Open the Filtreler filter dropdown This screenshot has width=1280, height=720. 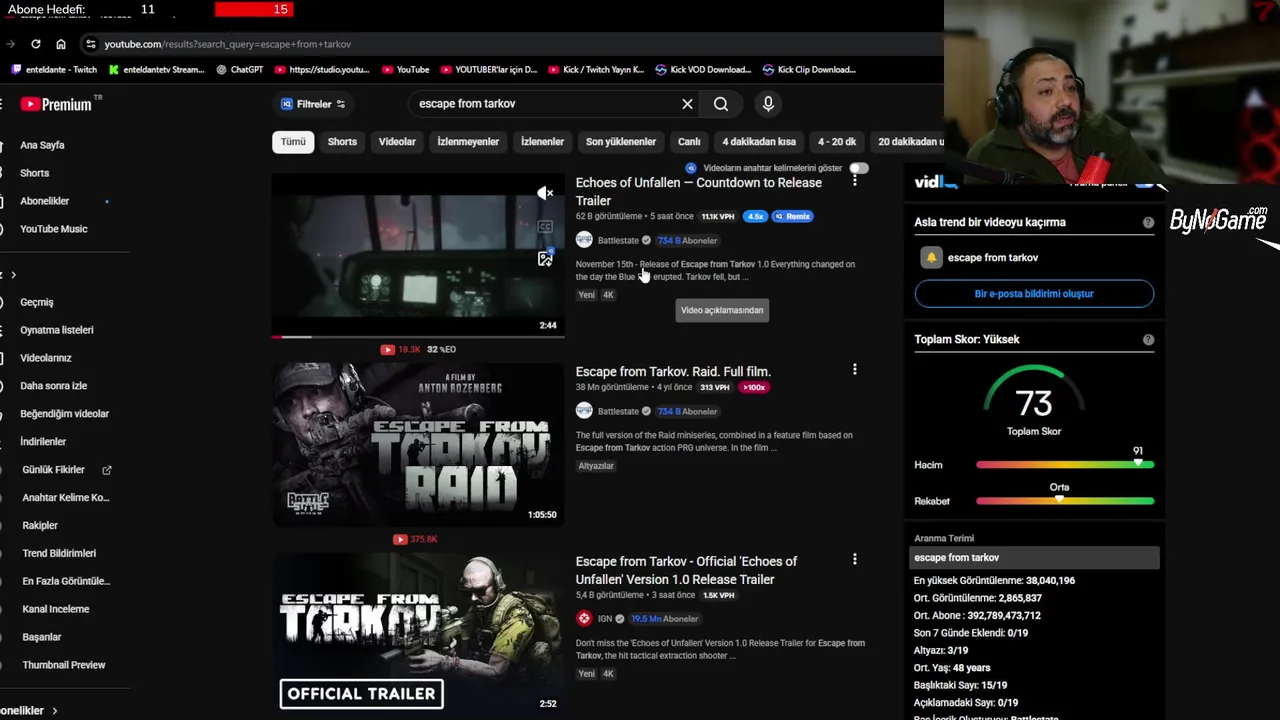(x=313, y=104)
